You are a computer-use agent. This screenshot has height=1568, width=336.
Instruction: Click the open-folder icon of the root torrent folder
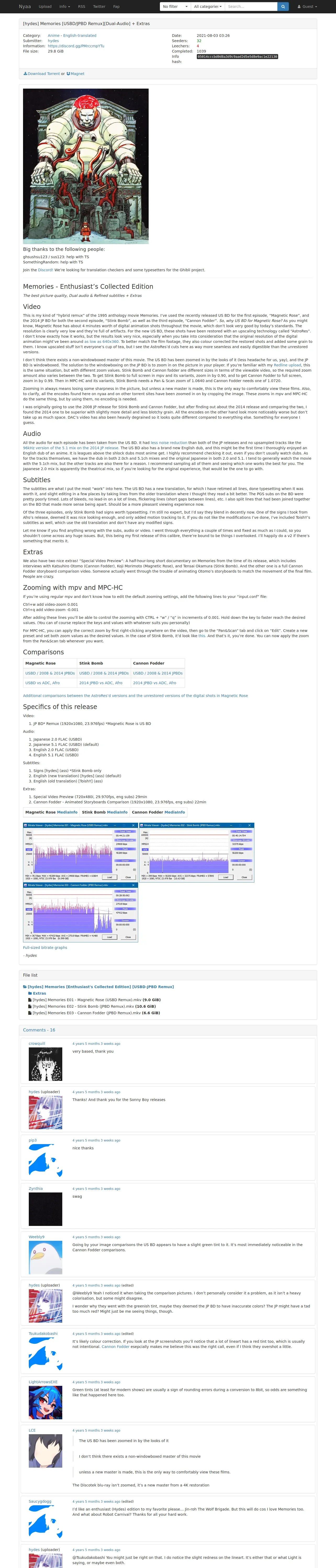point(25,987)
